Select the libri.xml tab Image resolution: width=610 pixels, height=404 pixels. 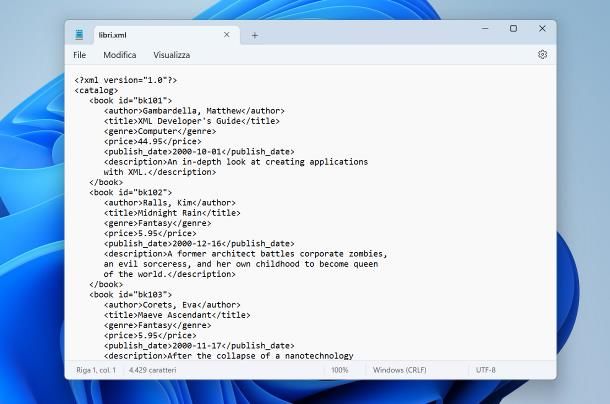[167, 35]
